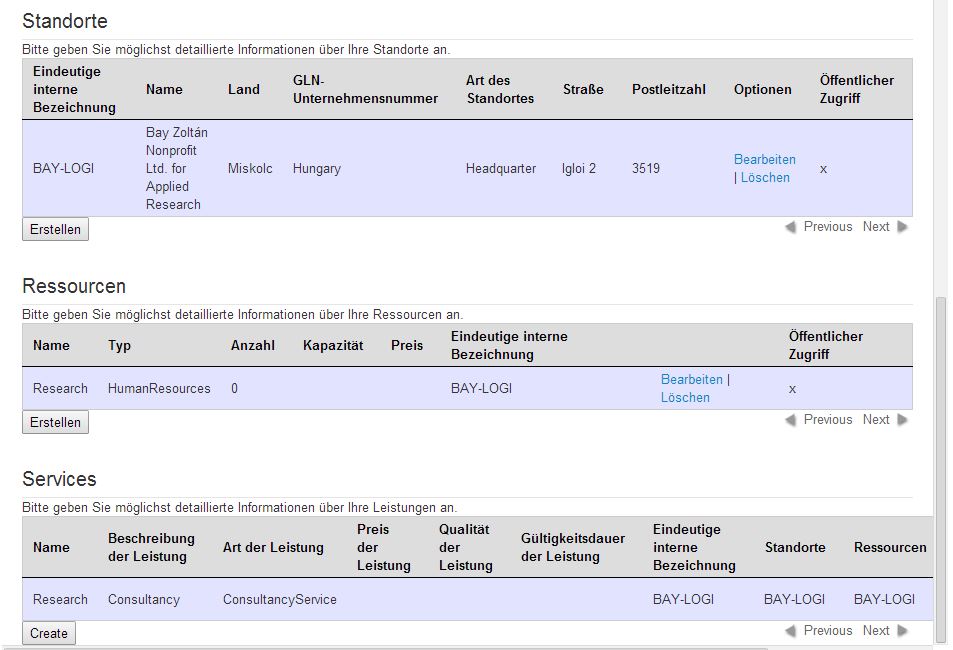
Task: Click Create button below Services table
Action: [x=49, y=633]
